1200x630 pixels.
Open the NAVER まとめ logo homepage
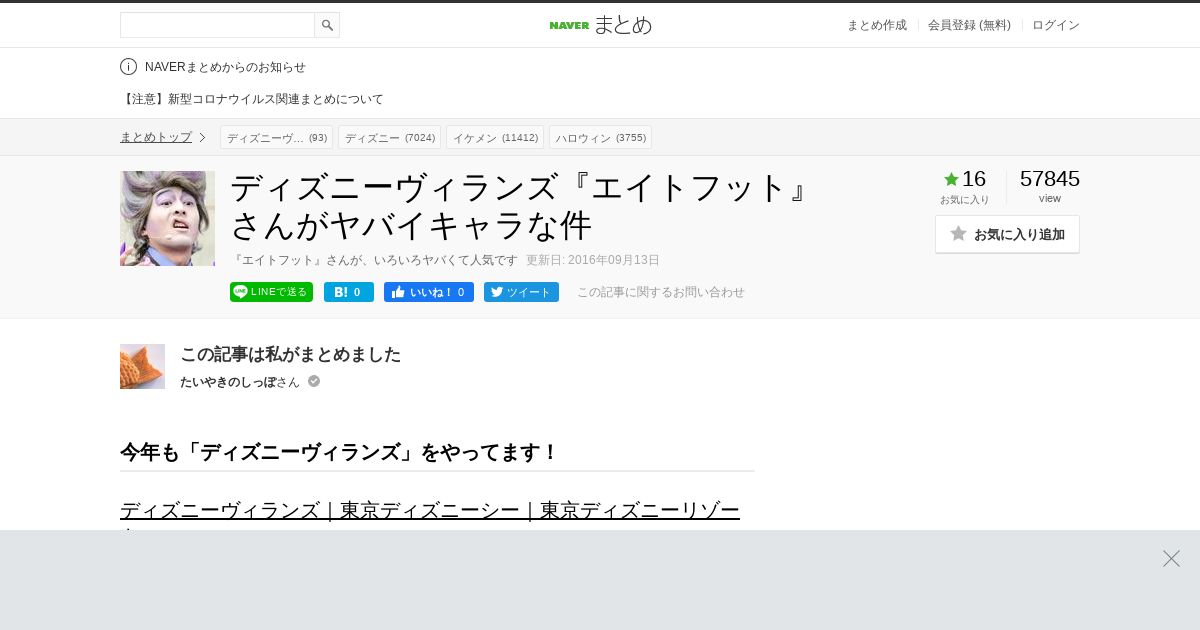600,25
